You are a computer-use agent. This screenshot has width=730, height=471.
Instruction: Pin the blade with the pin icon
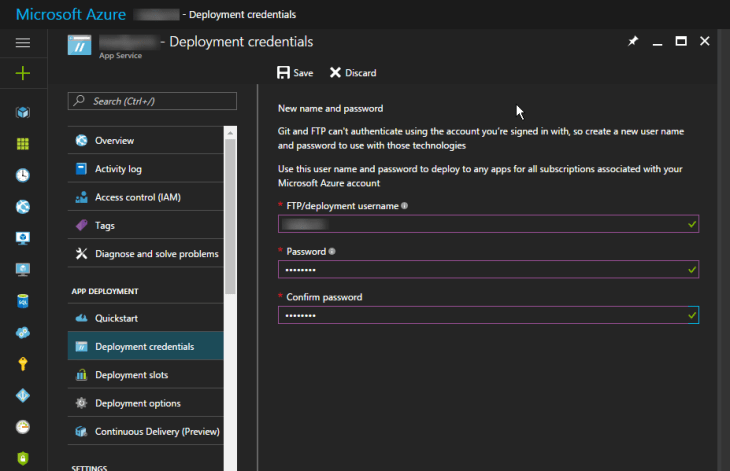tap(632, 42)
